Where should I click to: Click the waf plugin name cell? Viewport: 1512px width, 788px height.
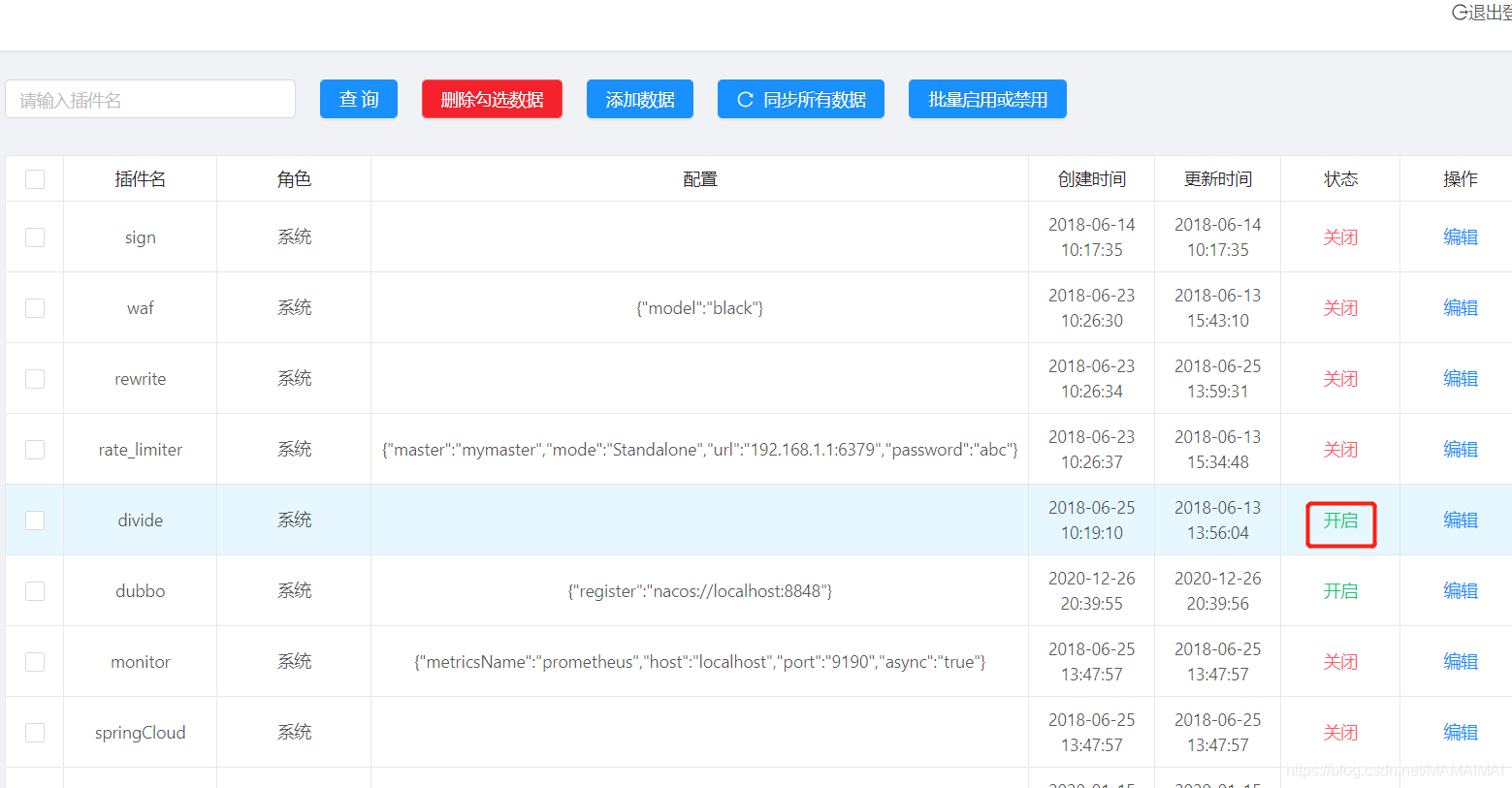pos(141,308)
